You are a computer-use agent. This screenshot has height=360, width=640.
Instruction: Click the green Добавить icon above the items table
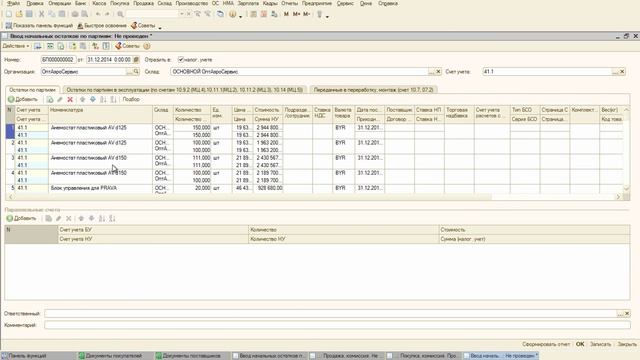click(11, 99)
